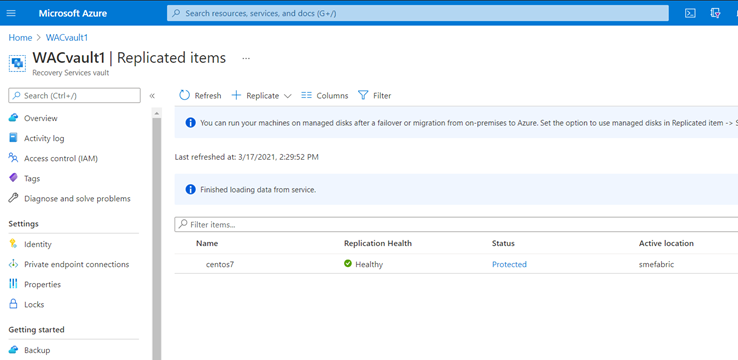Open Locks under Settings

click(34, 305)
